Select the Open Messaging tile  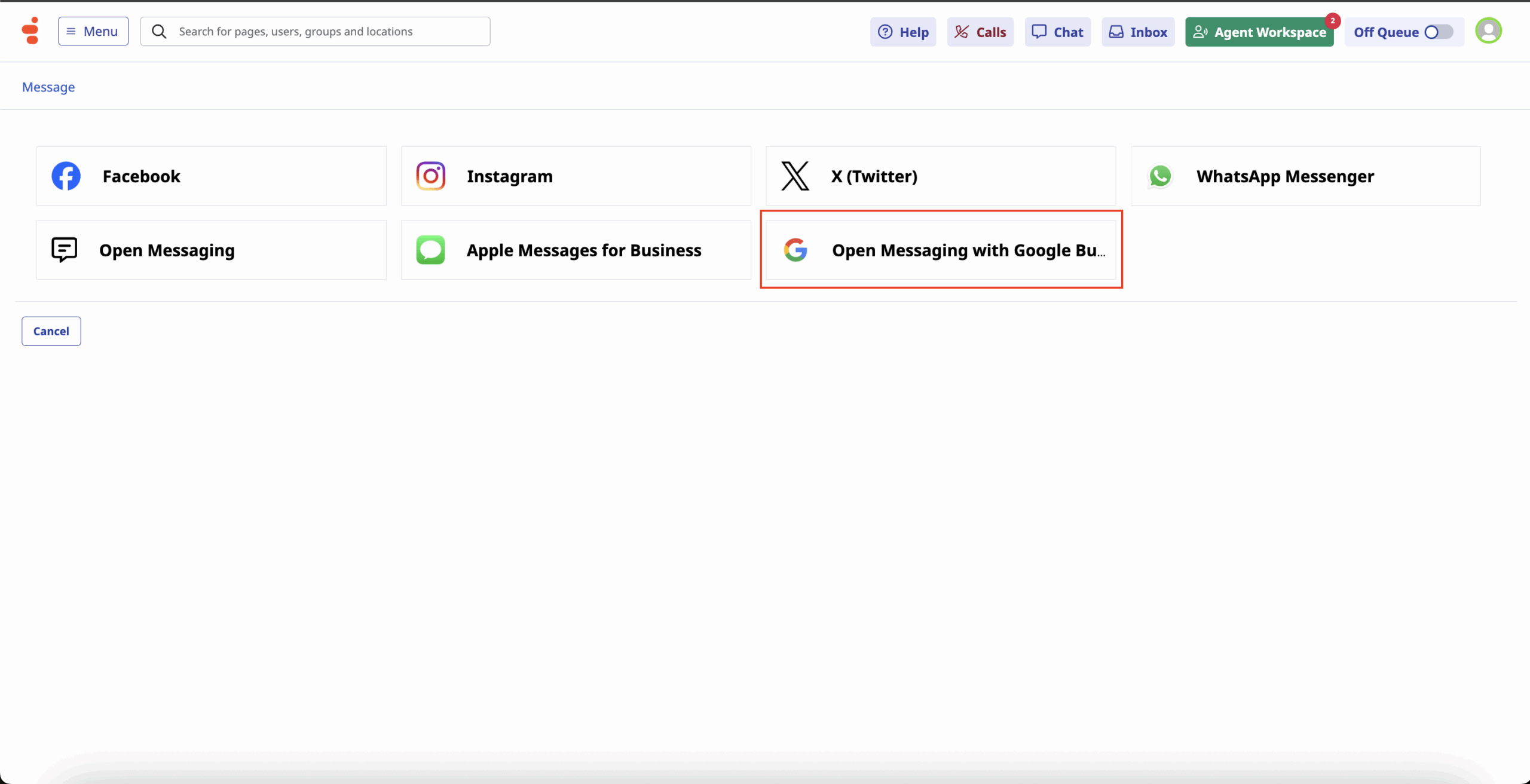coord(211,250)
